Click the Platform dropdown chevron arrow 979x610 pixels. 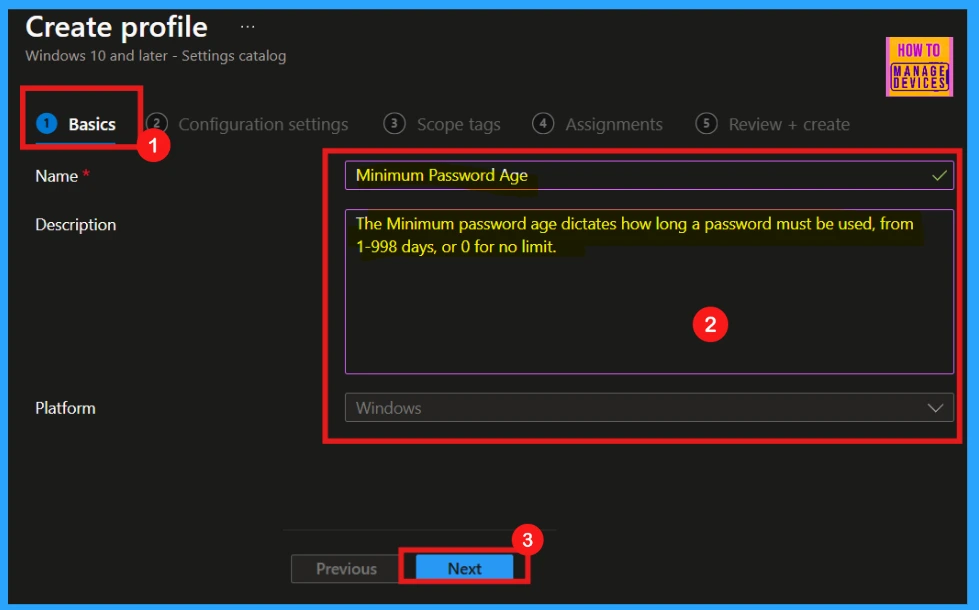click(x=935, y=408)
